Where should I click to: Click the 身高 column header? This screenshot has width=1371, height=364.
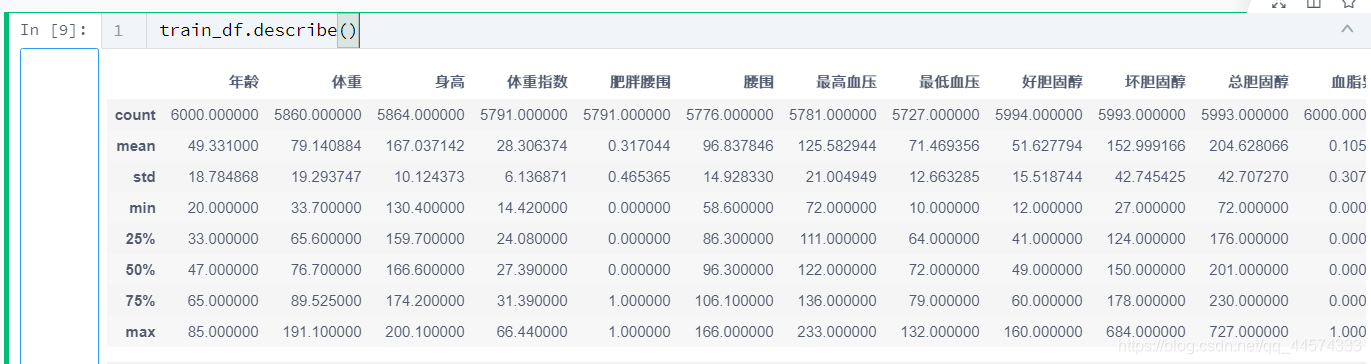[x=449, y=82]
